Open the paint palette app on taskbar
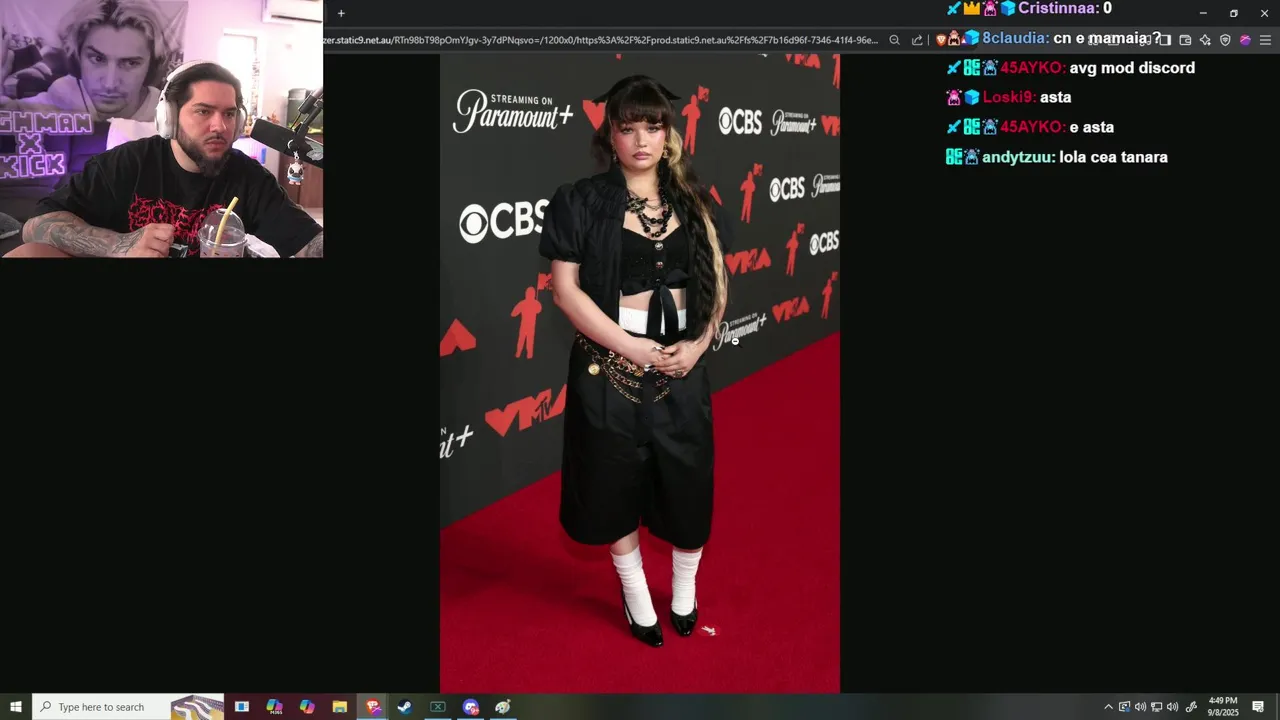 tap(503, 707)
